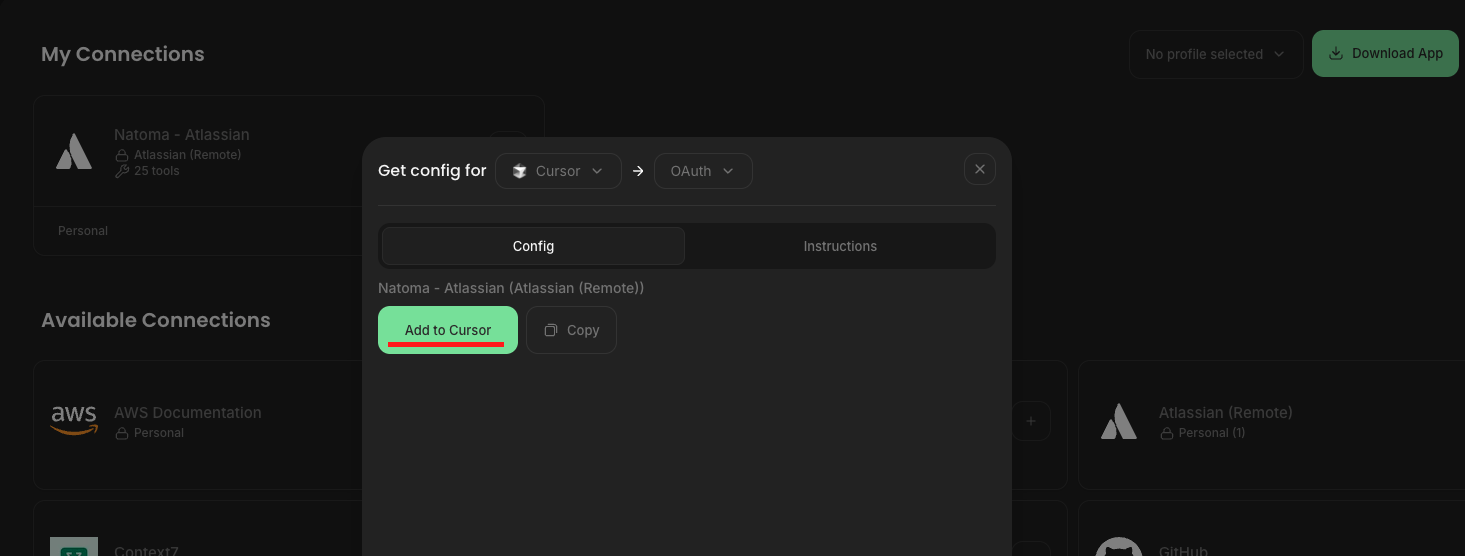This screenshot has height=556, width=1465.
Task: Open the No profile selected dropdown
Action: 1215,54
